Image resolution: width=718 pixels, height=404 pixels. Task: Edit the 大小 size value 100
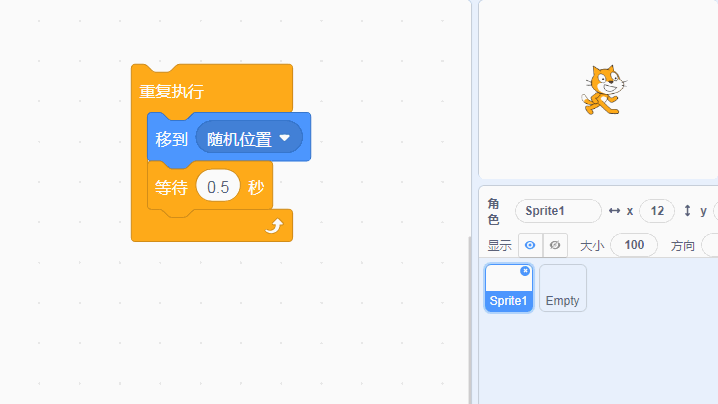(634, 246)
